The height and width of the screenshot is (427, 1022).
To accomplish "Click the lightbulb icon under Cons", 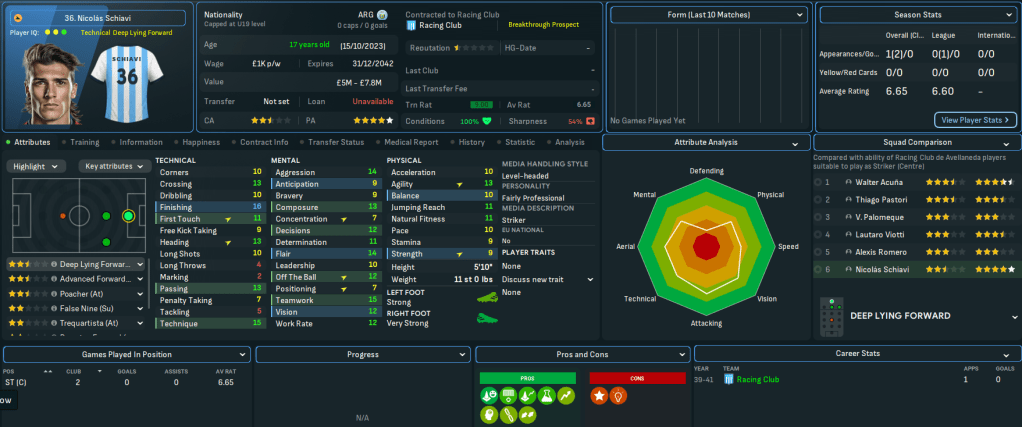I will pos(619,397).
